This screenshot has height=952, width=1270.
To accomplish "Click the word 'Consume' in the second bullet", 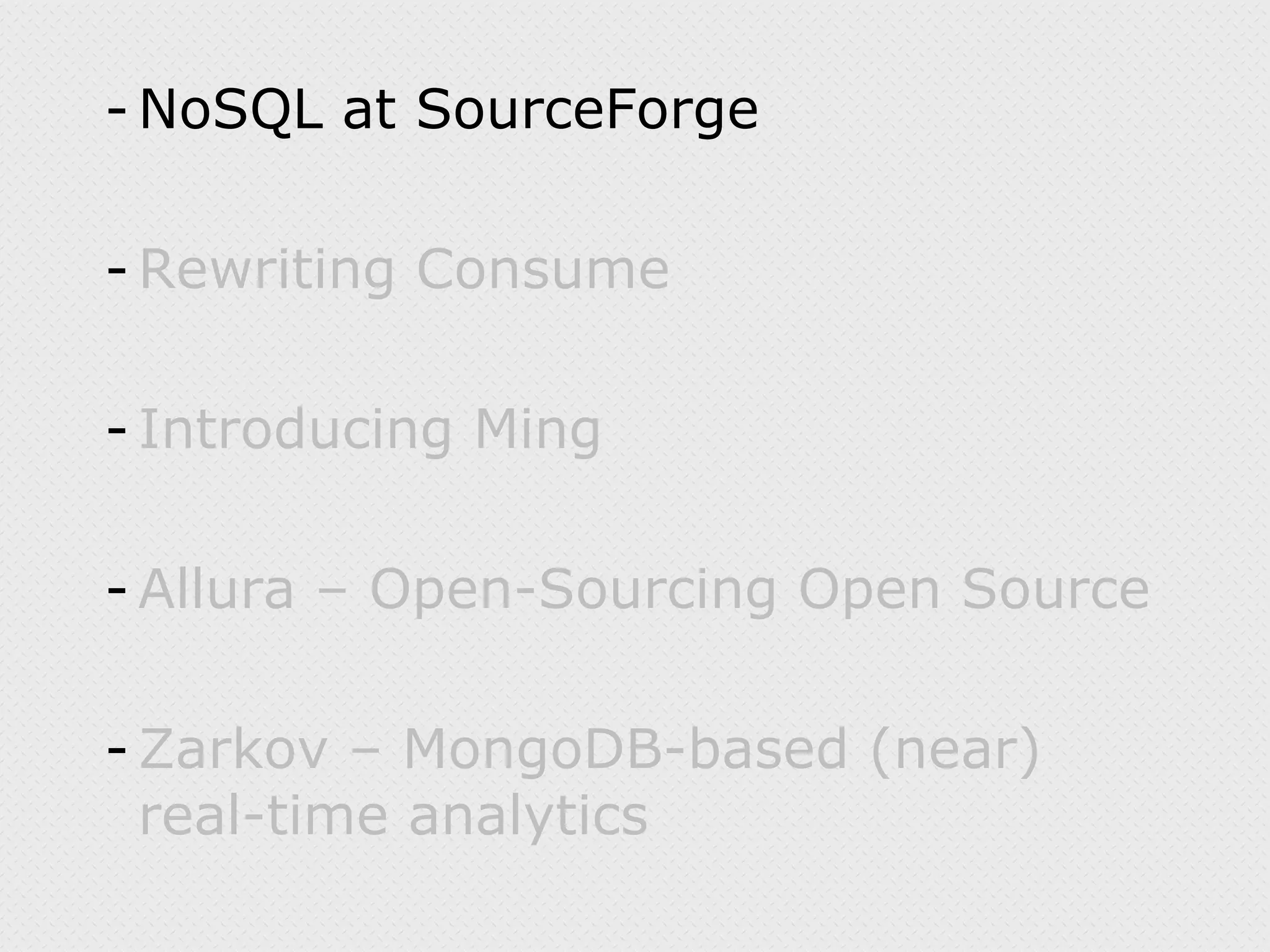I will pos(543,270).
